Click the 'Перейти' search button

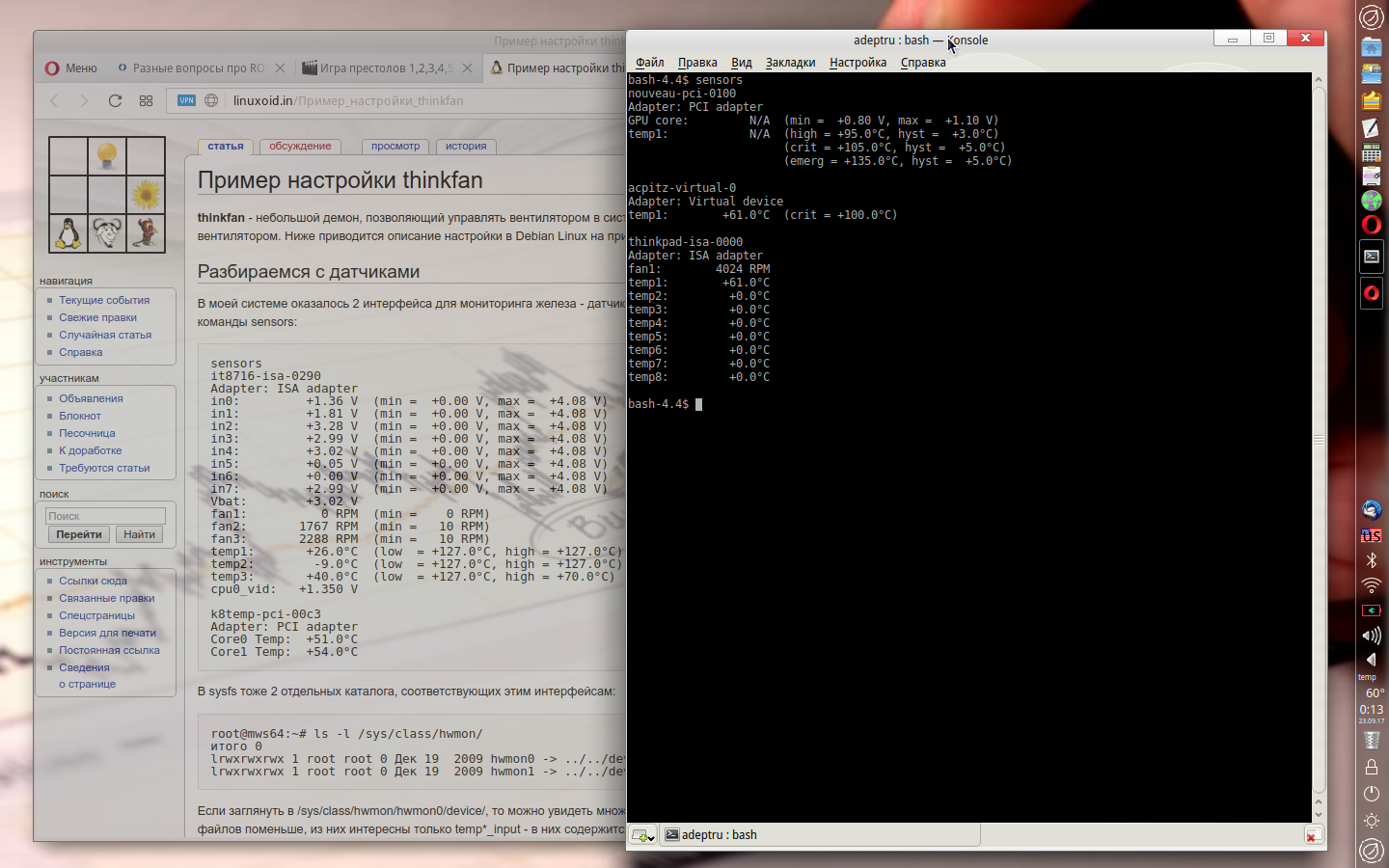79,534
